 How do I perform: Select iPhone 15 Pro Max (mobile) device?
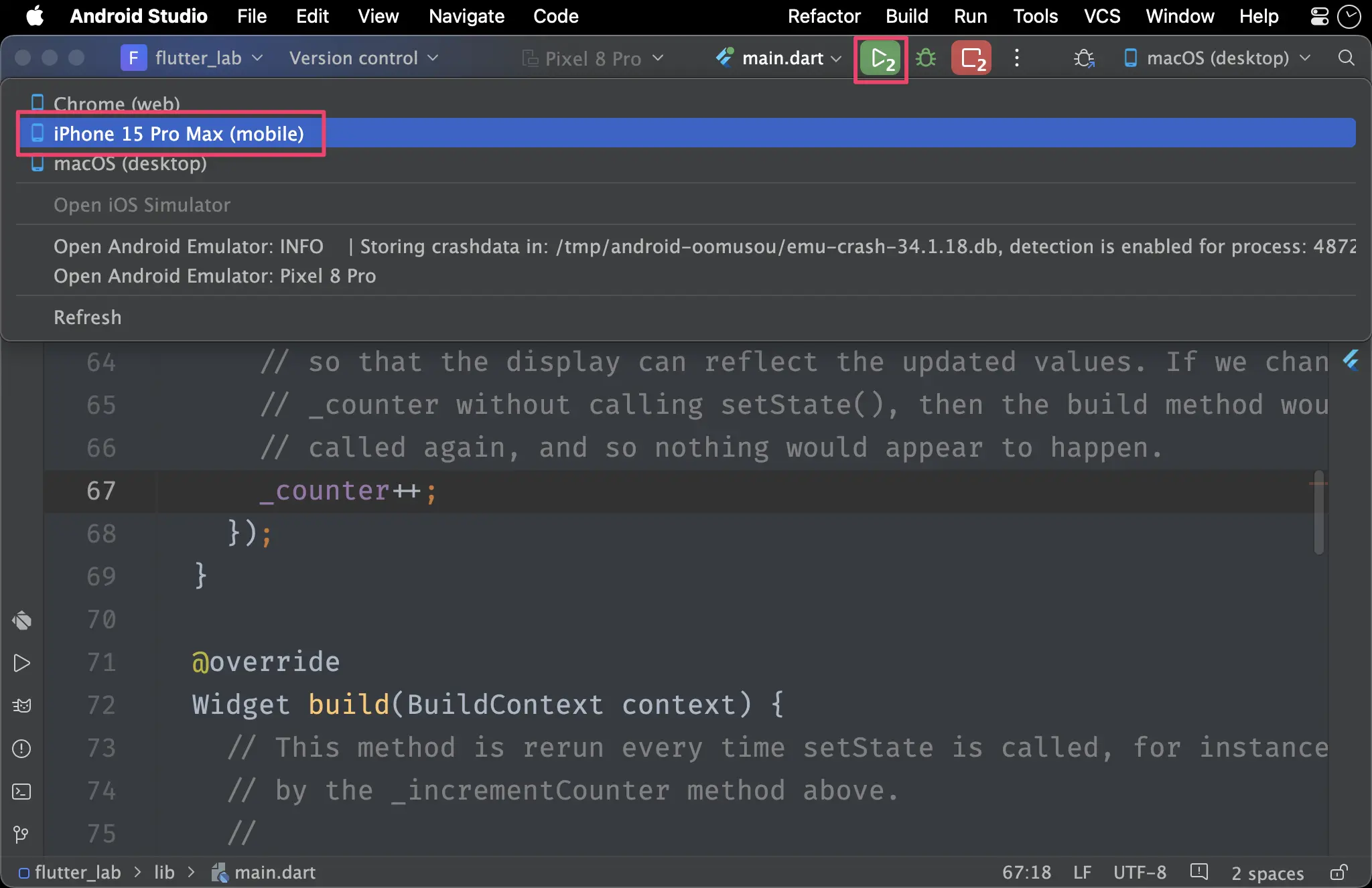coord(686,133)
